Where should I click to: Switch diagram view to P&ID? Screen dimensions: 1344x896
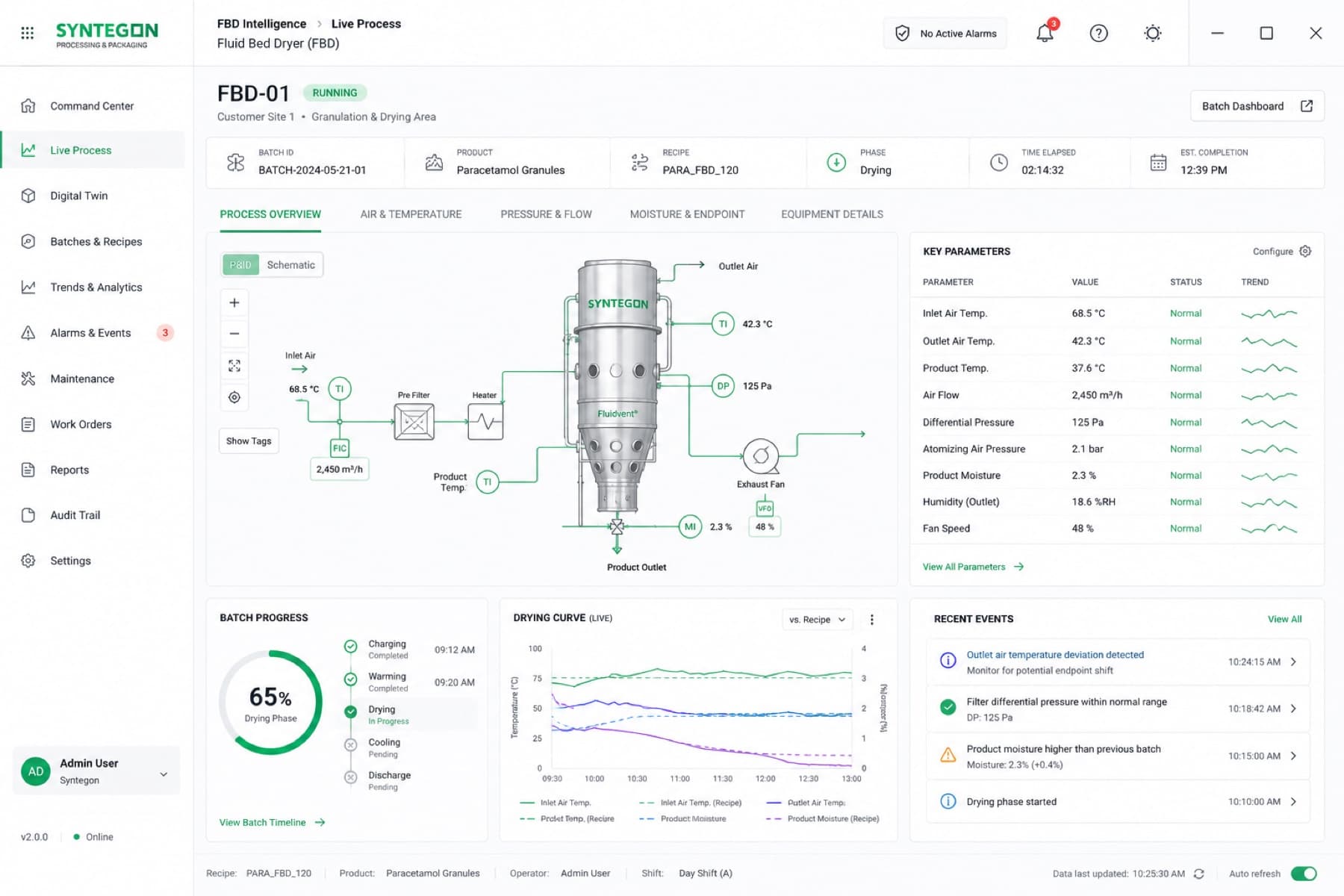240,265
